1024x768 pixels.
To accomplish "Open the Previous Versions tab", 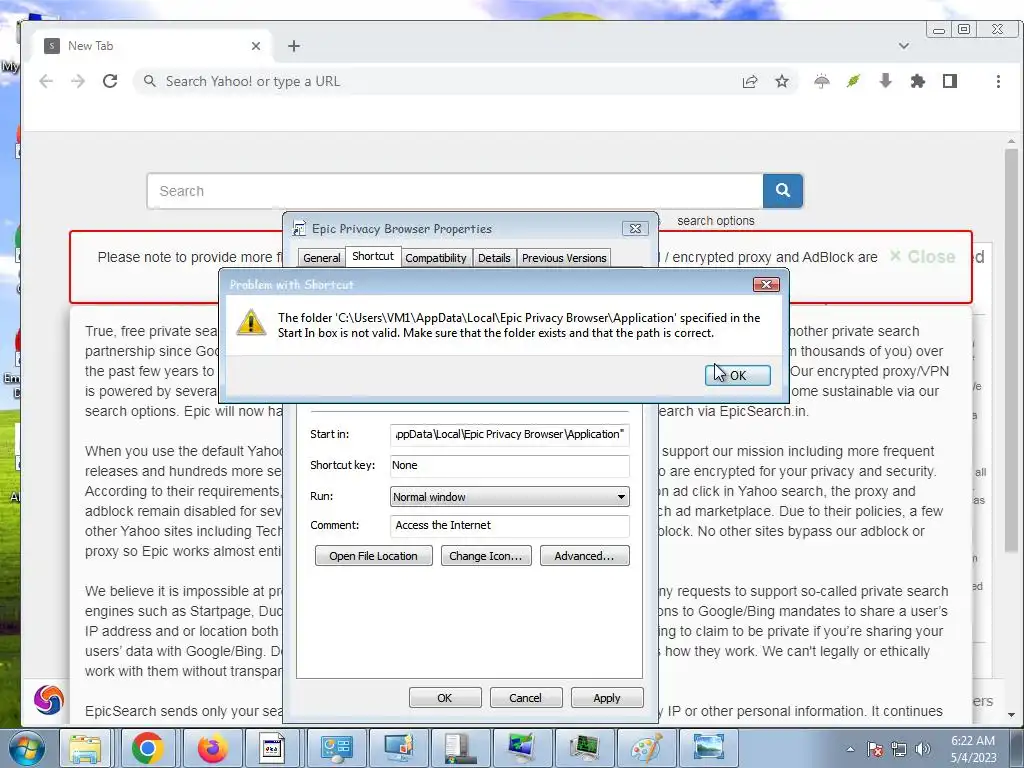I will 564,258.
